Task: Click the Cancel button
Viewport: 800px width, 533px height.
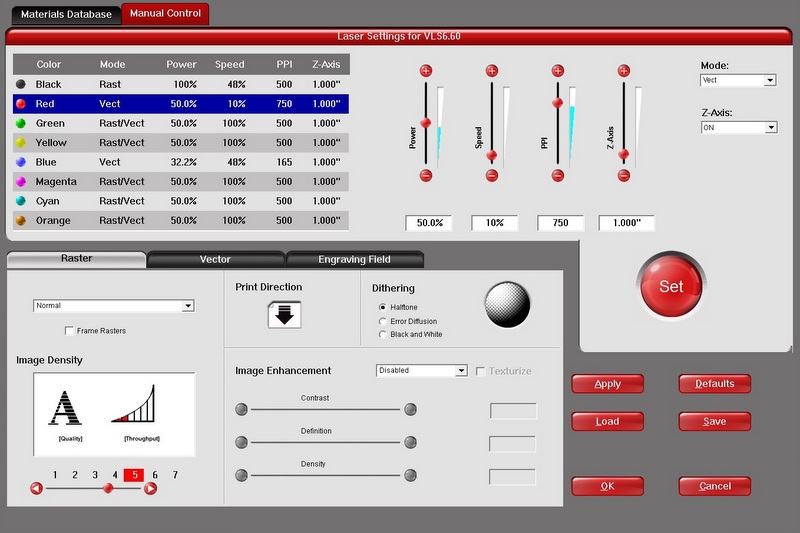Action: pos(714,486)
